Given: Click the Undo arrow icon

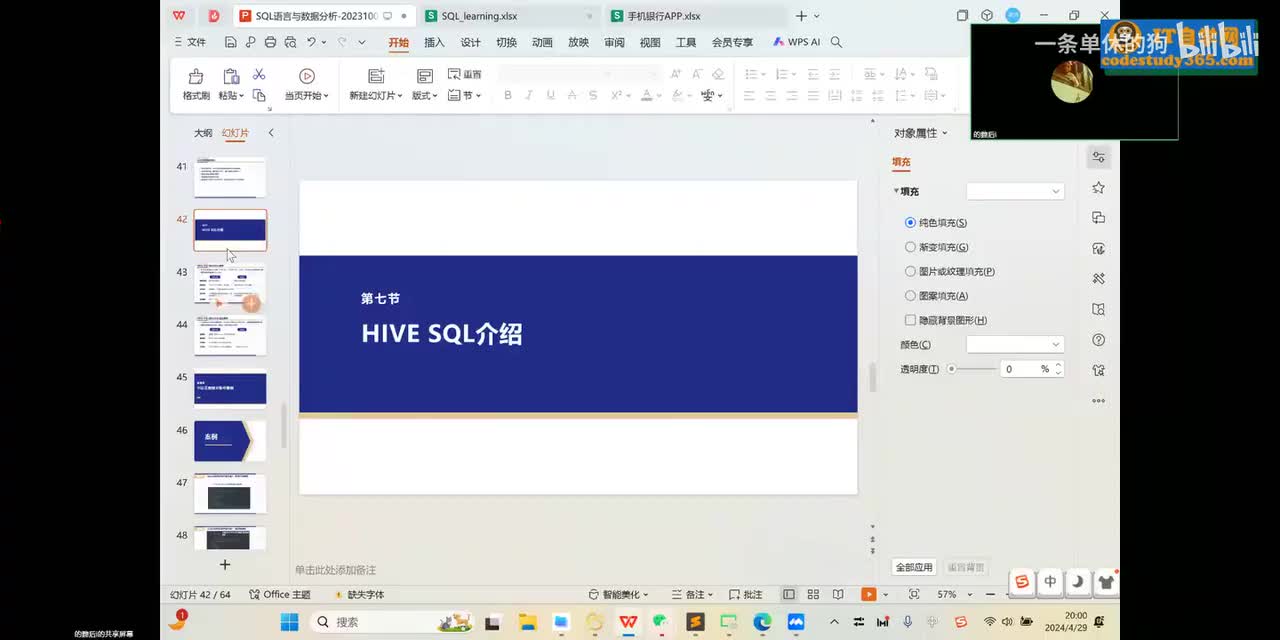Looking at the screenshot, I should click(x=311, y=42).
